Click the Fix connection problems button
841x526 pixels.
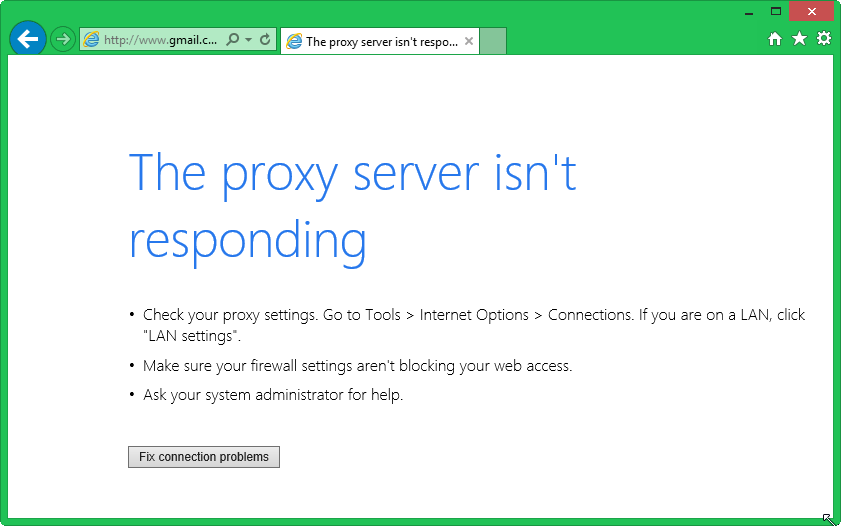tap(204, 457)
